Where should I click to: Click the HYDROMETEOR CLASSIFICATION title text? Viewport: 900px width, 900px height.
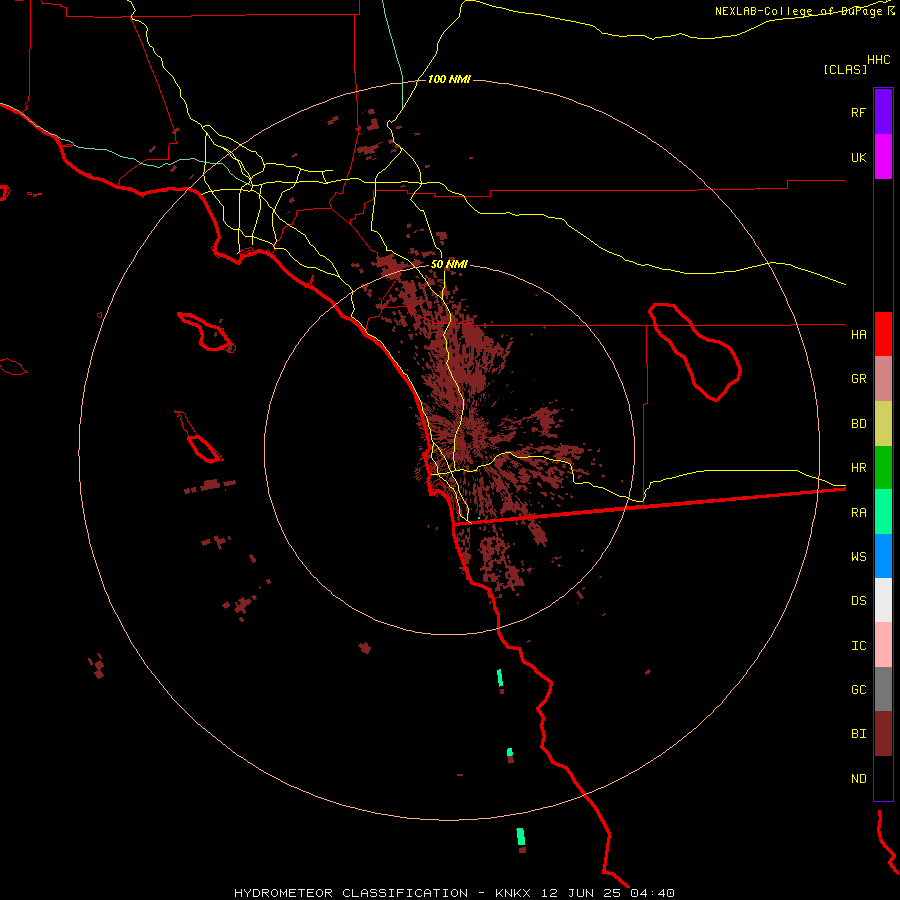[x=351, y=893]
